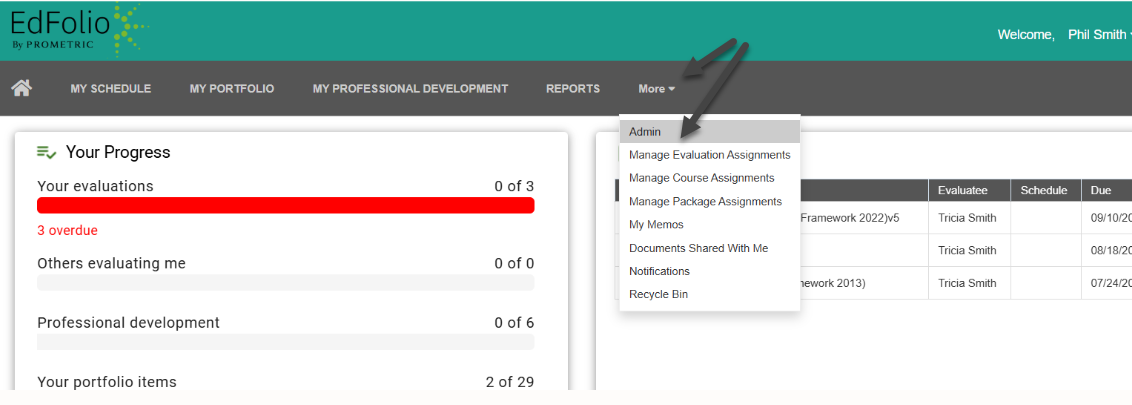Expand the More dropdown menu
The image size is (1132, 405).
pyautogui.click(x=656, y=89)
